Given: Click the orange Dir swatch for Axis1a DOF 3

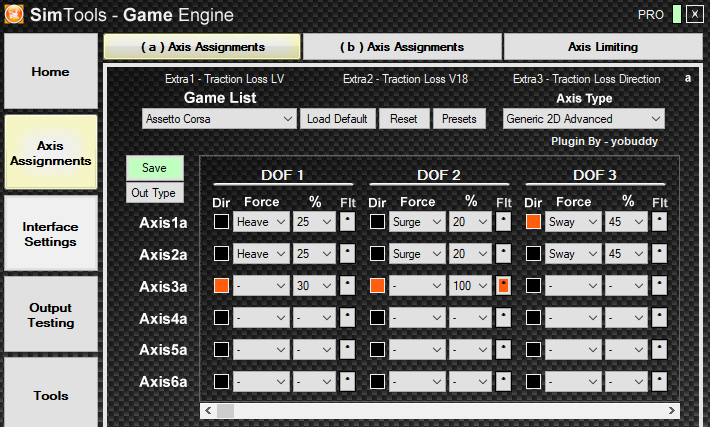Looking at the screenshot, I should 534,222.
